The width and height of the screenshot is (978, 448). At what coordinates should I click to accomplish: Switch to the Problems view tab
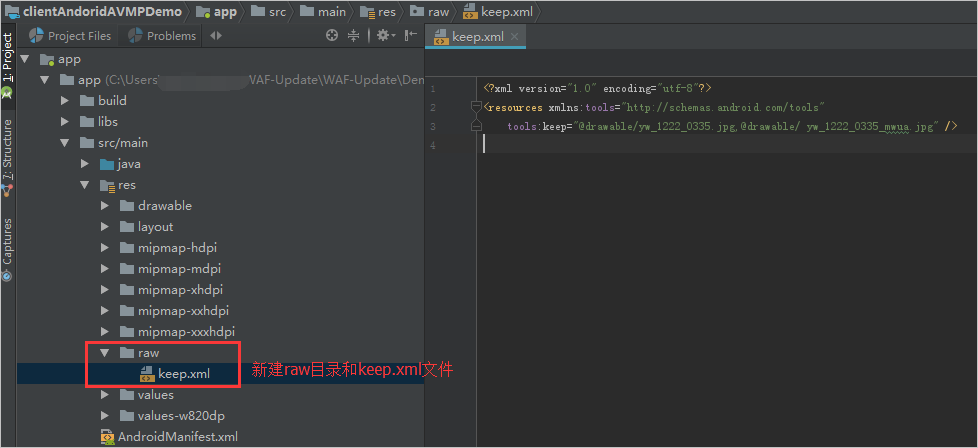click(162, 36)
